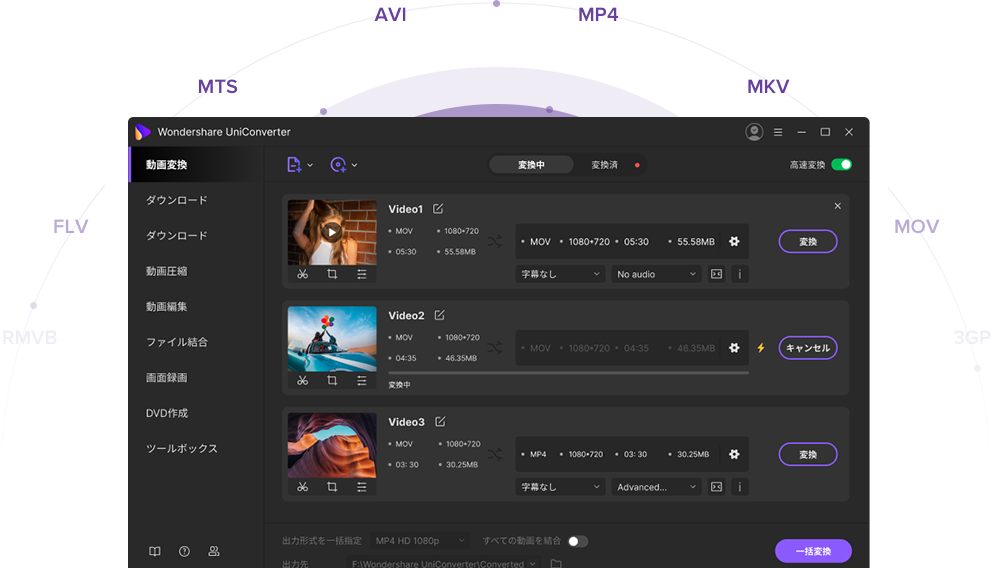Click the add file icon in toolbar

tap(294, 165)
